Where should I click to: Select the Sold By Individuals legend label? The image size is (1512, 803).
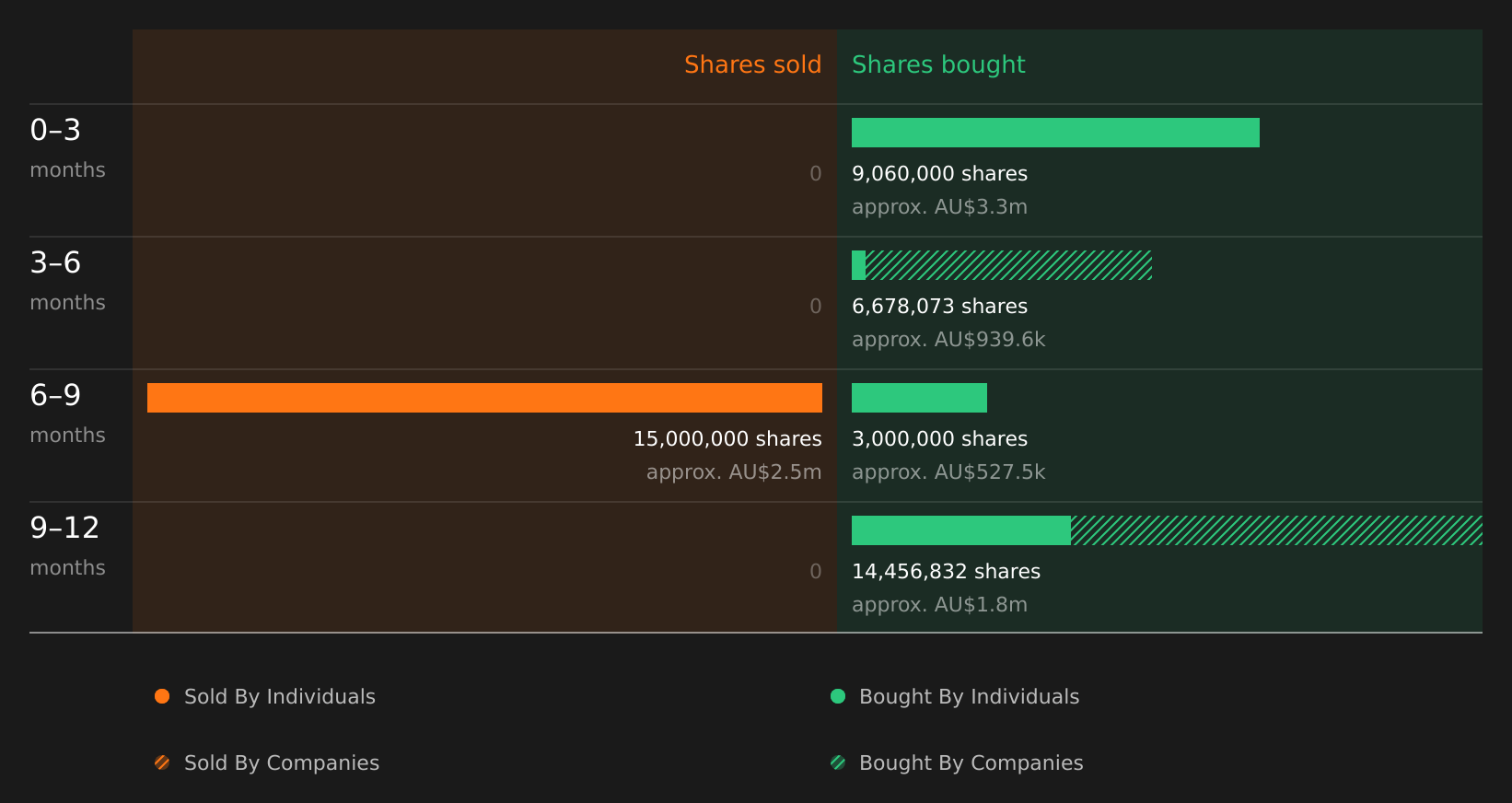pos(280,697)
